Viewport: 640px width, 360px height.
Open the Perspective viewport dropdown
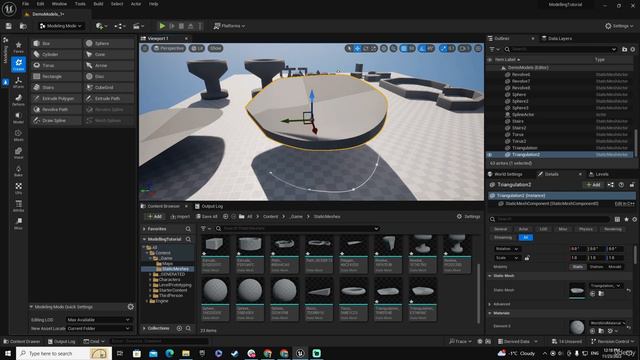point(169,48)
